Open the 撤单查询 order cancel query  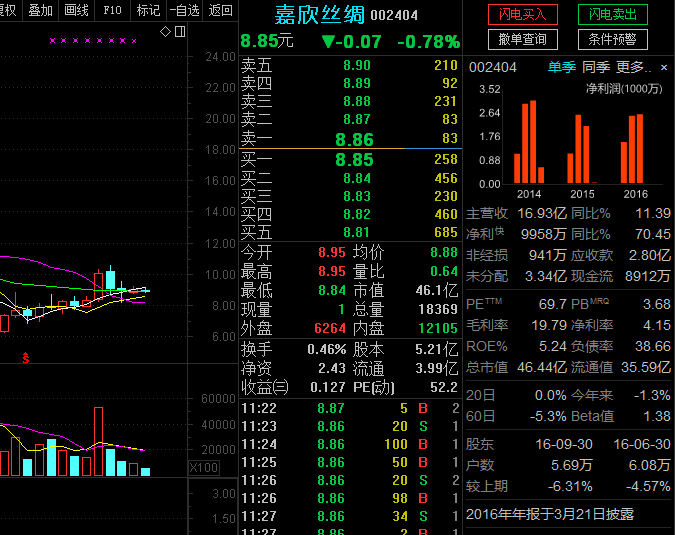point(523,40)
